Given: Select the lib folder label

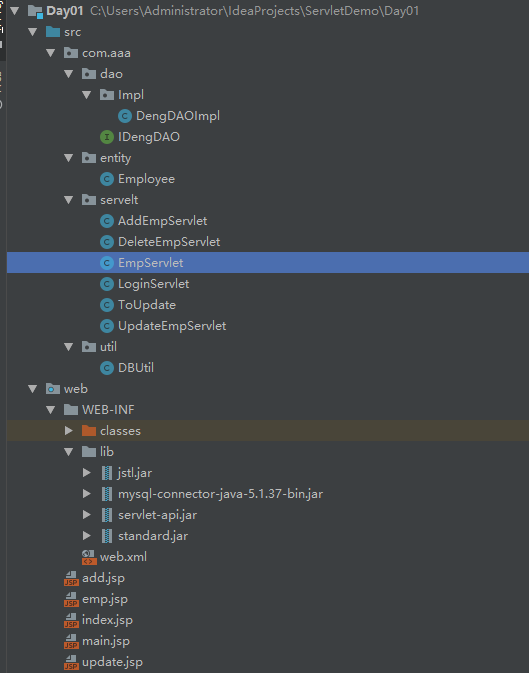Looking at the screenshot, I should (x=107, y=452).
